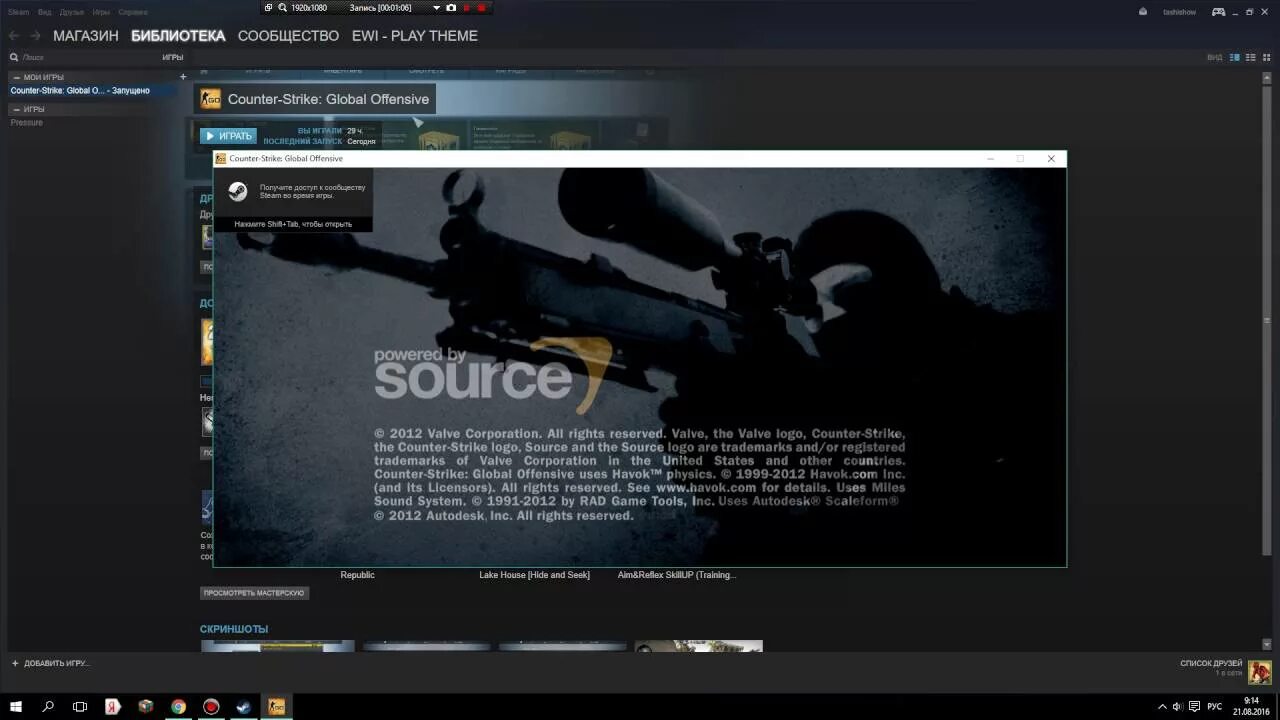Image resolution: width=1280 pixels, height=720 pixels.
Task: Switch to the CS:GO taskbar icon
Action: [x=276, y=706]
